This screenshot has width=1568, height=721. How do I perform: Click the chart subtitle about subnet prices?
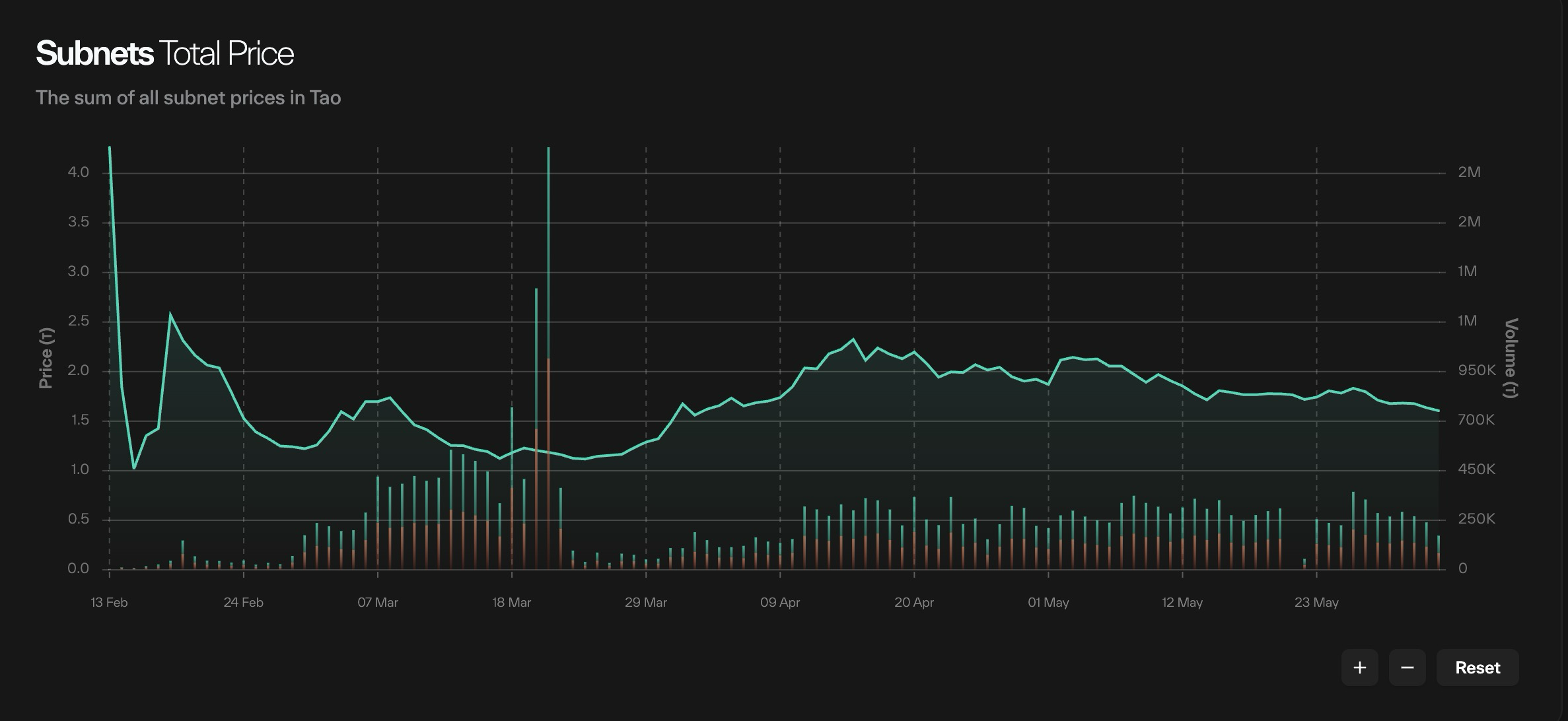(x=188, y=98)
